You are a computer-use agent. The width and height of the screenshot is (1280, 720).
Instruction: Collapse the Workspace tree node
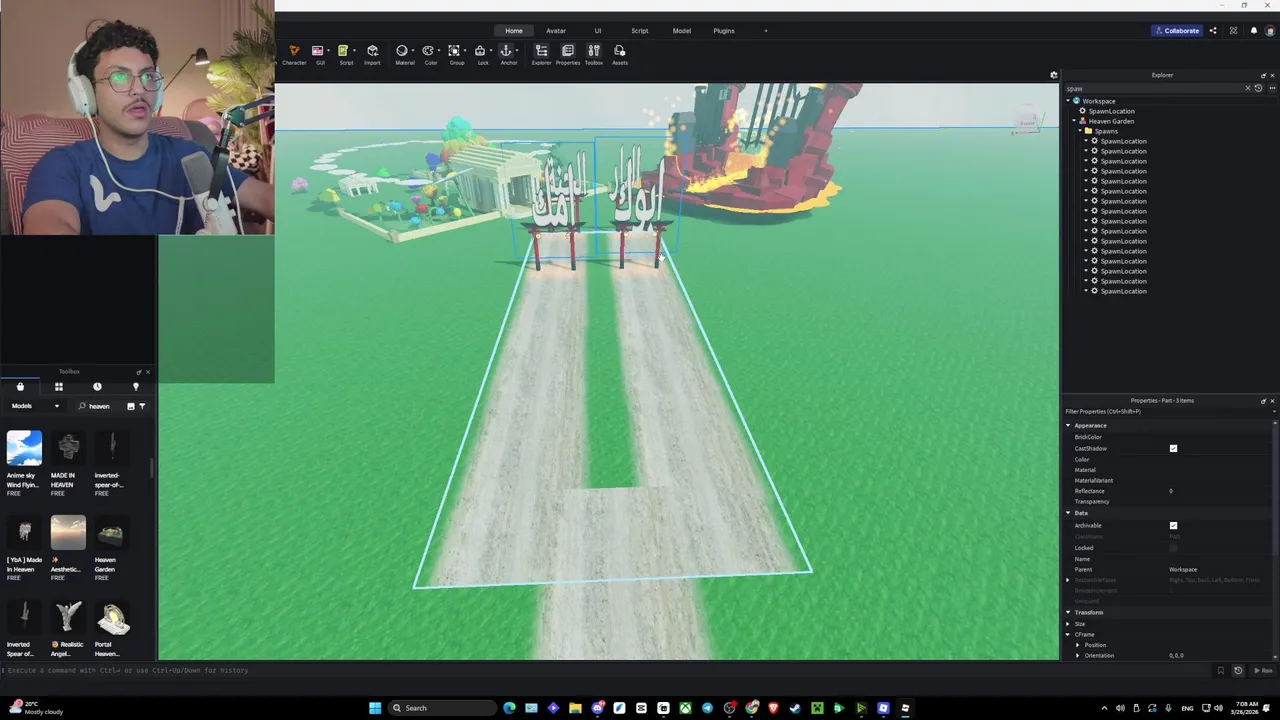pyautogui.click(x=1068, y=101)
